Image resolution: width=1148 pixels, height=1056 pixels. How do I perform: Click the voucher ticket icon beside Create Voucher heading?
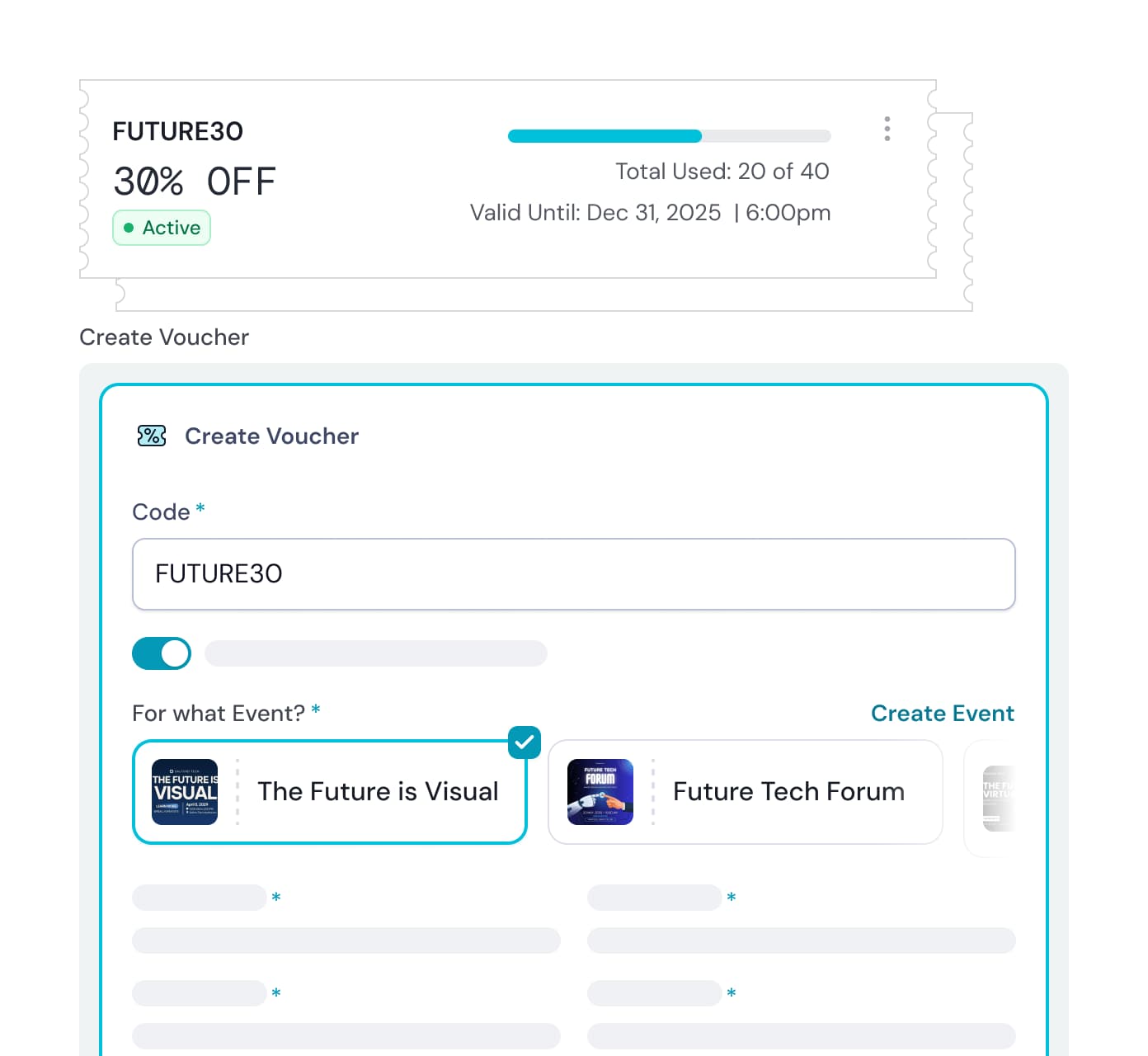click(150, 436)
